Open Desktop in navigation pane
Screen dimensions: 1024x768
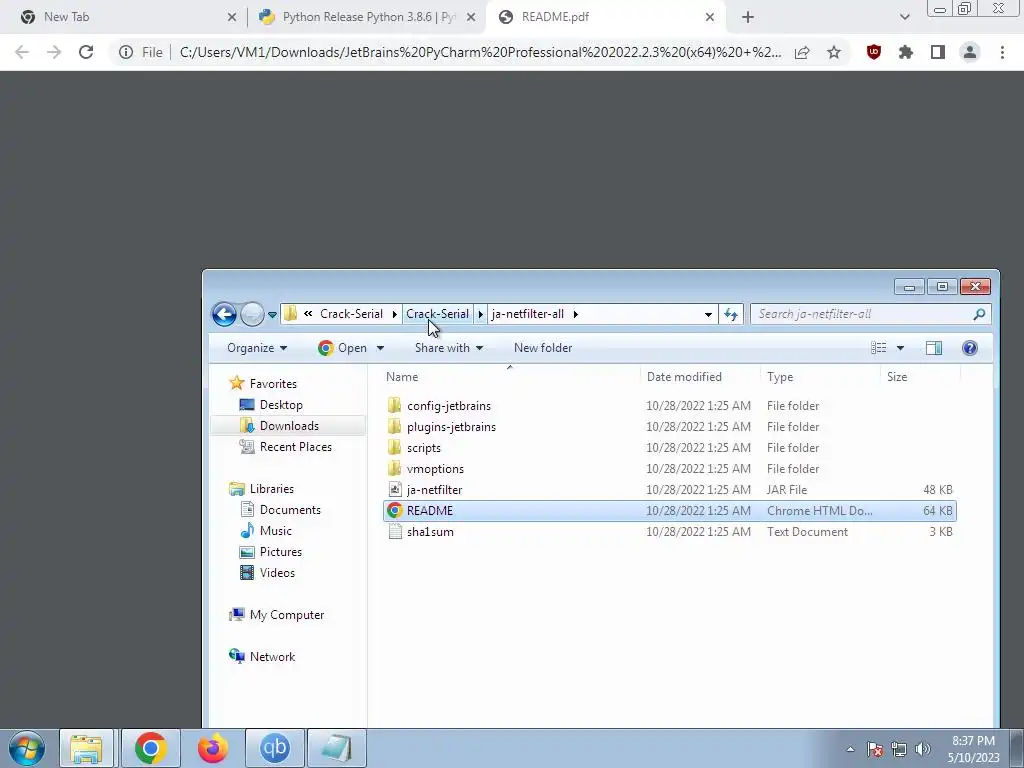click(x=281, y=405)
